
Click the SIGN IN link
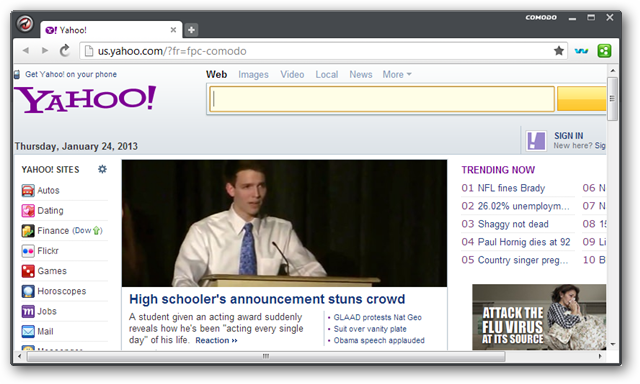[x=569, y=135]
